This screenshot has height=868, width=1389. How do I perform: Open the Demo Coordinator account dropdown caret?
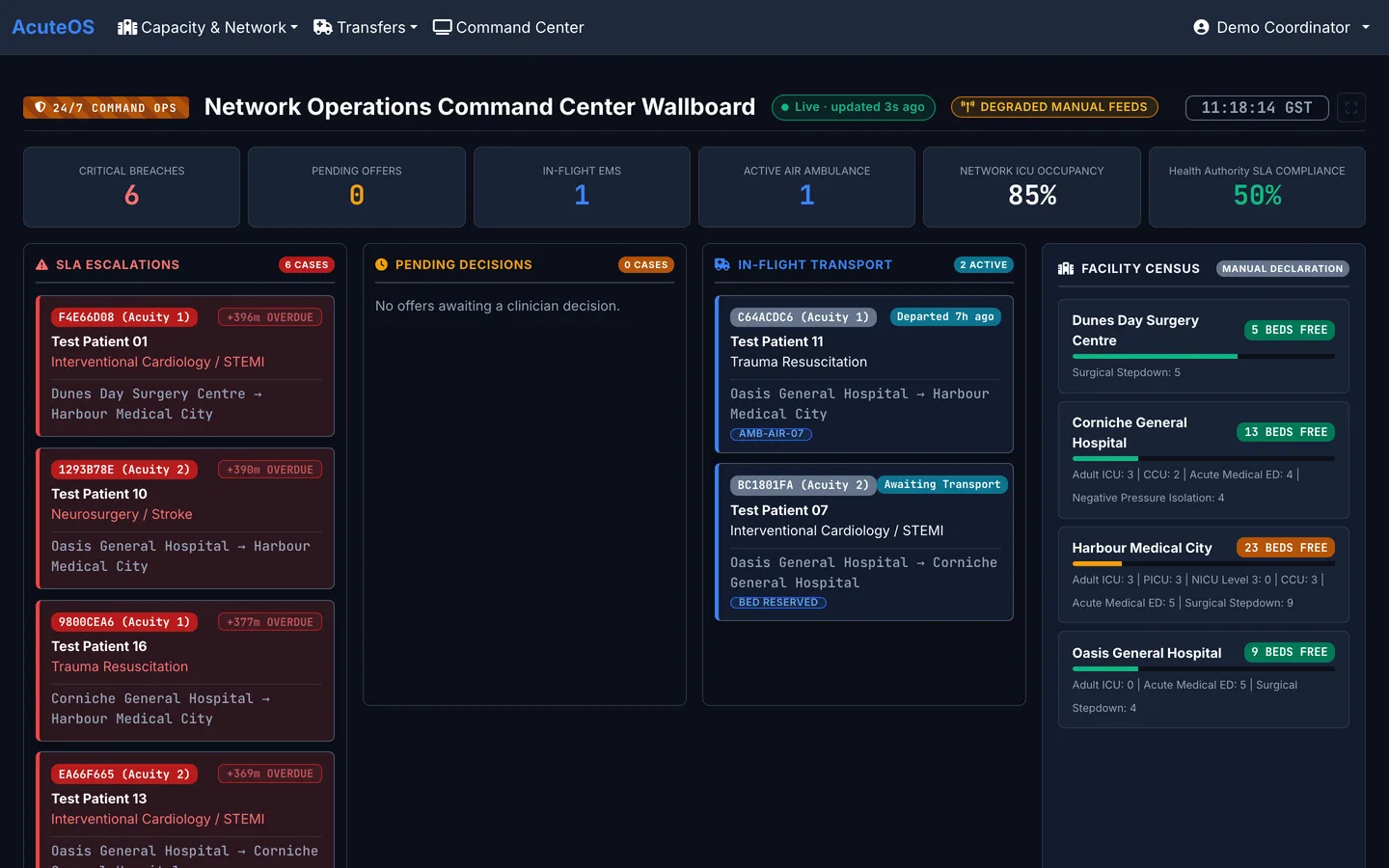(1366, 28)
